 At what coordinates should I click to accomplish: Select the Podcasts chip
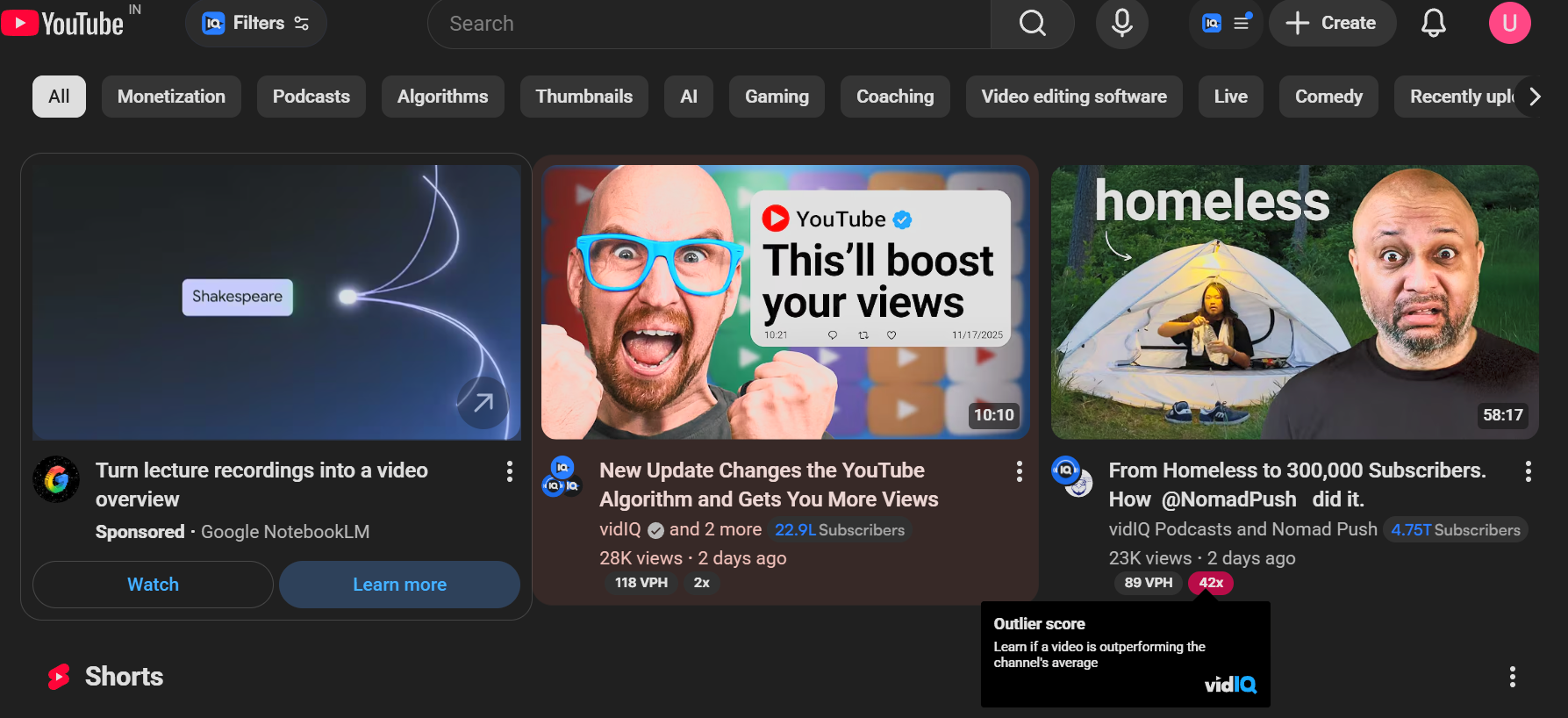coord(311,97)
